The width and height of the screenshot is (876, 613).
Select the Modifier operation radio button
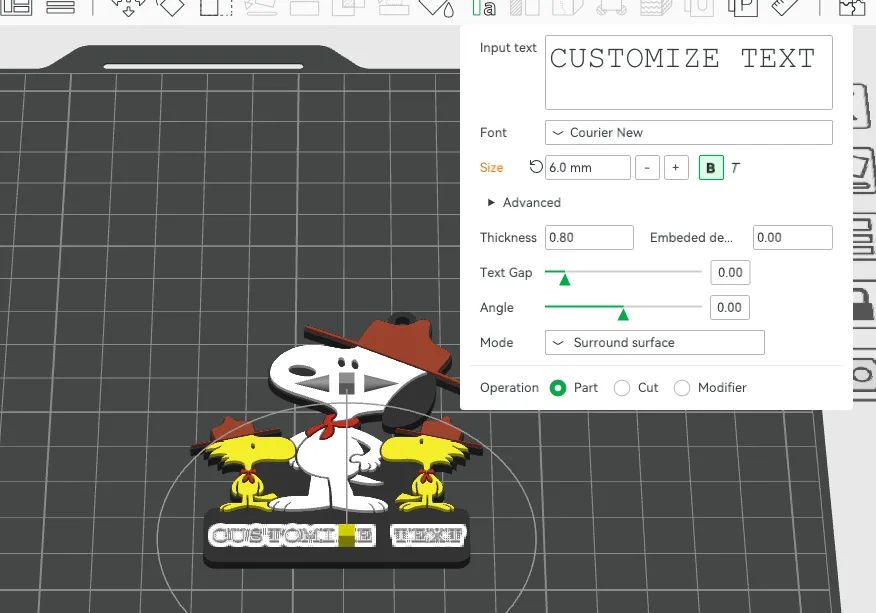(x=682, y=388)
